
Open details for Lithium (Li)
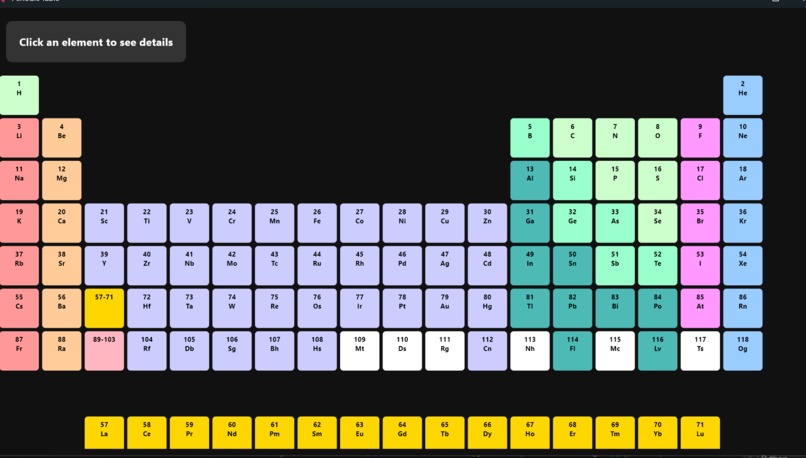pos(19,138)
